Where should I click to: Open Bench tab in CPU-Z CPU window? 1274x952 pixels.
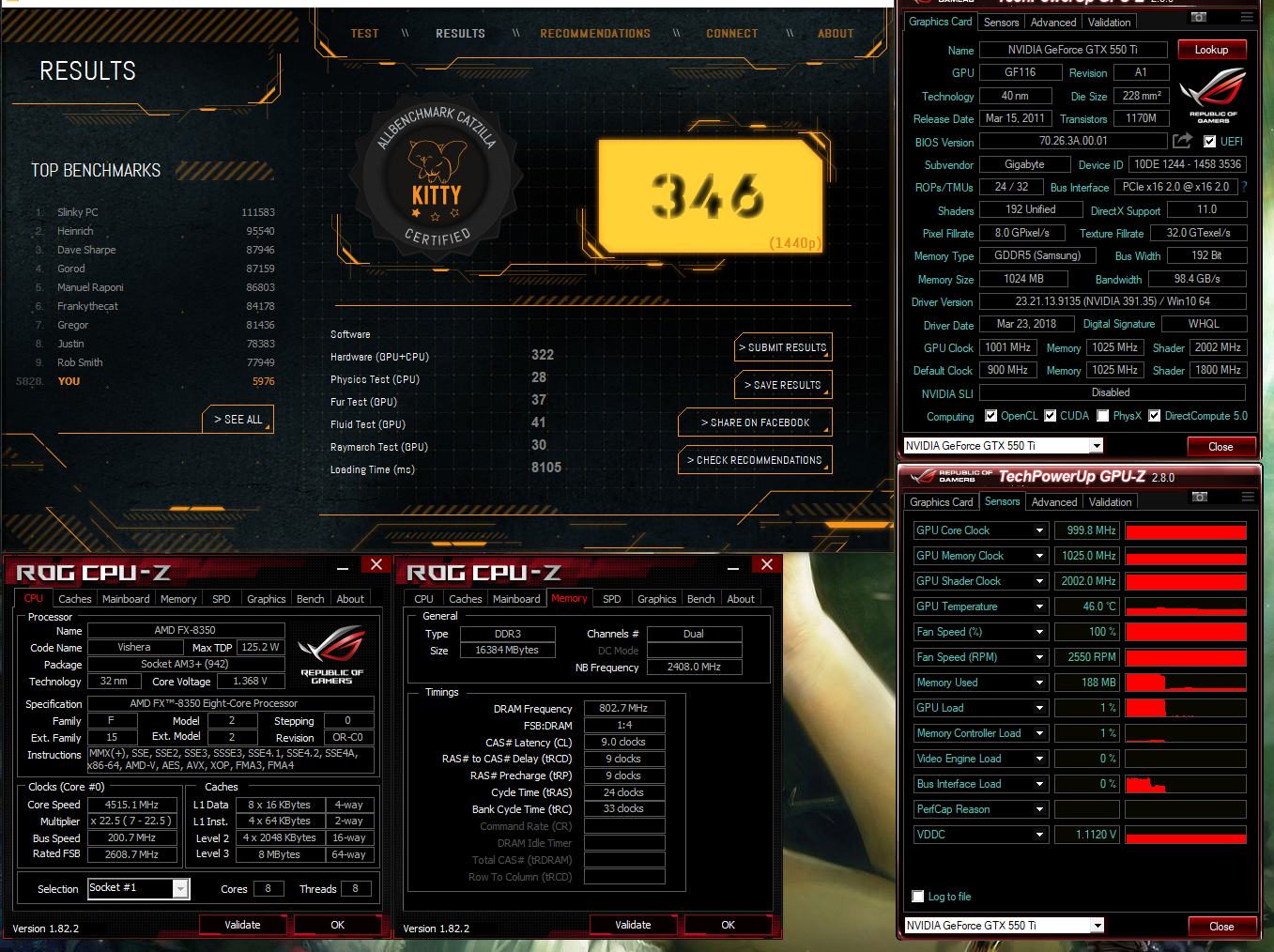311,599
